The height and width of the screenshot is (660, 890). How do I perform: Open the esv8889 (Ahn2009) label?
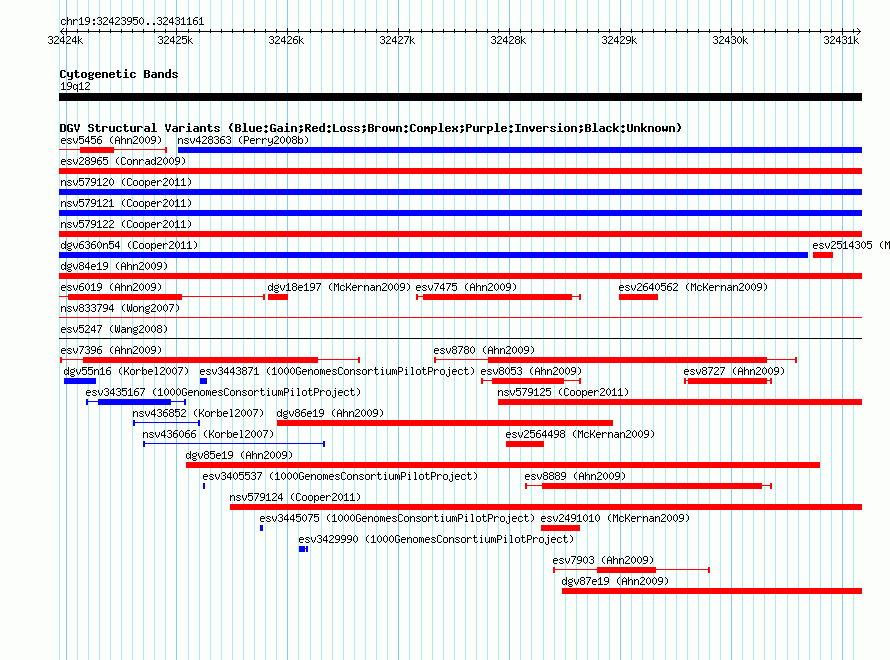(x=575, y=476)
